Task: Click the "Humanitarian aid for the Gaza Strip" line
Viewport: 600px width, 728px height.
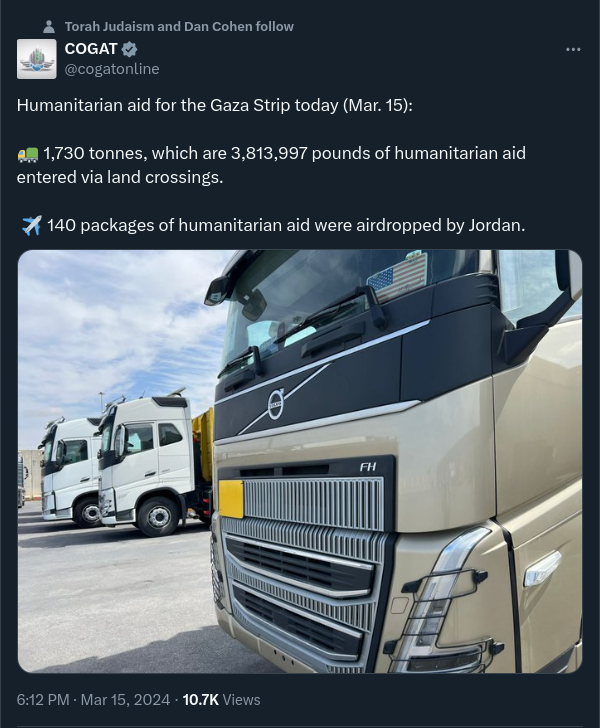Action: pos(213,106)
